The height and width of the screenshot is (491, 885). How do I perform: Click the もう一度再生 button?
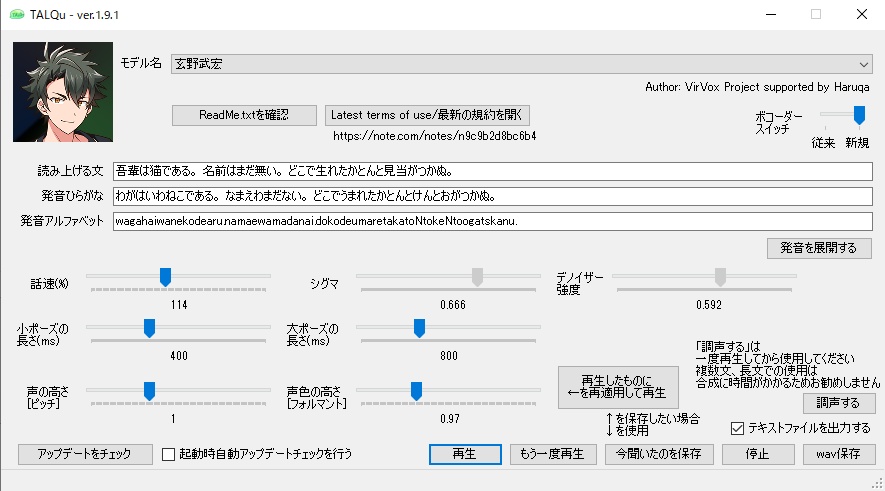(553, 454)
